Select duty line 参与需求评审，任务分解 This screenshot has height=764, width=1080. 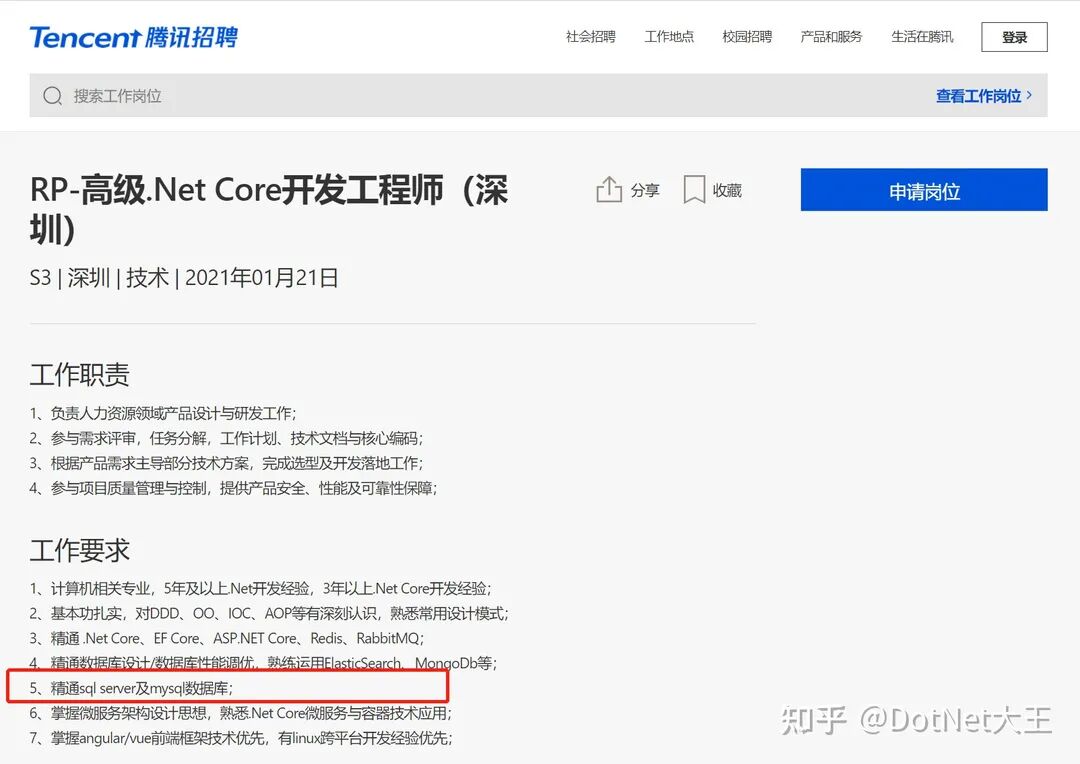click(x=227, y=438)
